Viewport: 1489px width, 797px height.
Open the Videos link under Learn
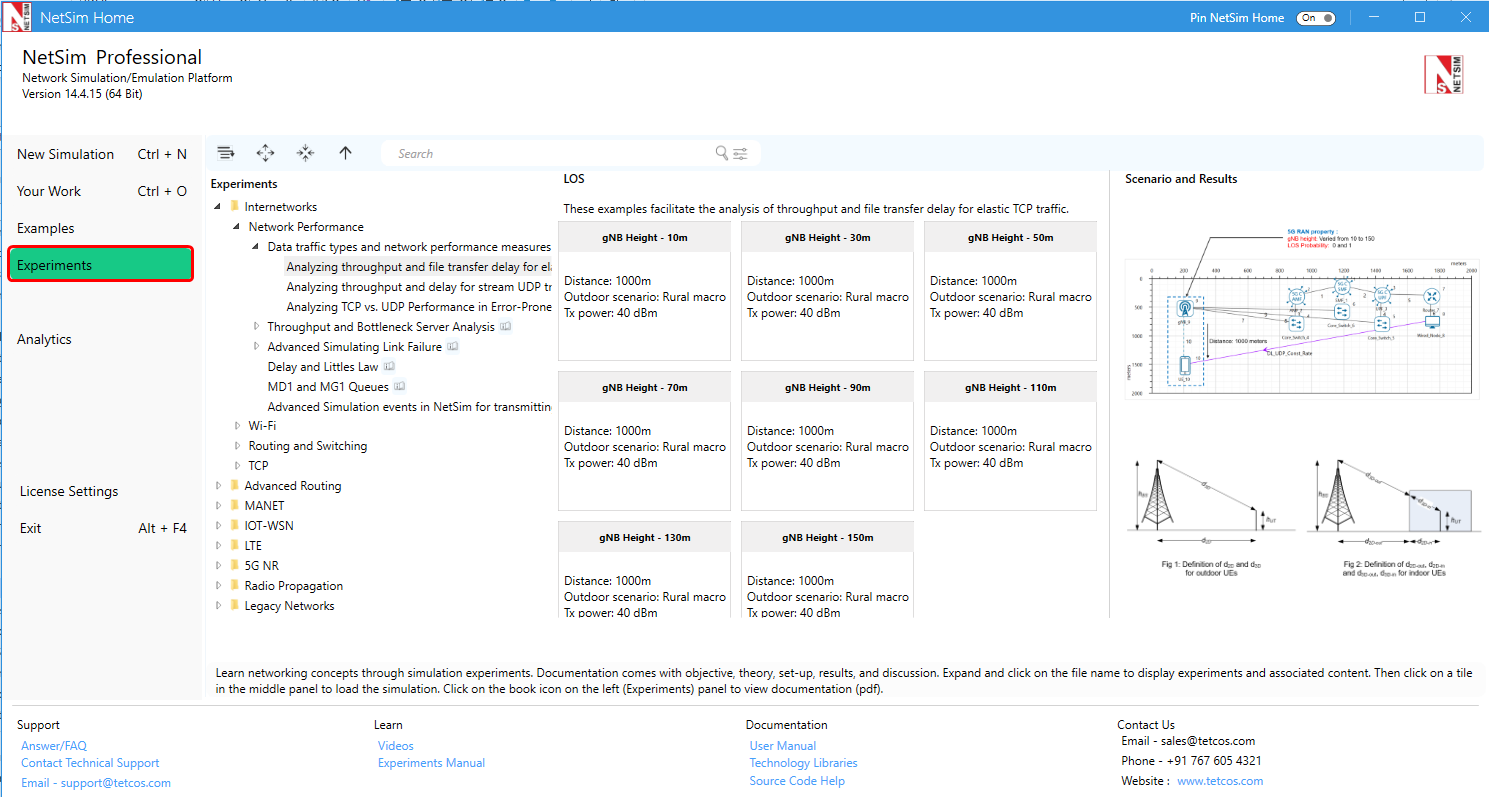[x=396, y=746]
